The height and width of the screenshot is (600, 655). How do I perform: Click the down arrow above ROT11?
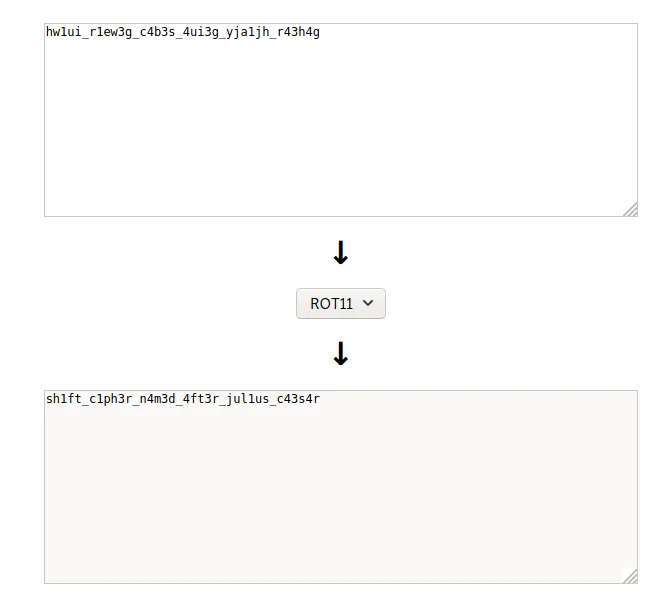pos(341,252)
